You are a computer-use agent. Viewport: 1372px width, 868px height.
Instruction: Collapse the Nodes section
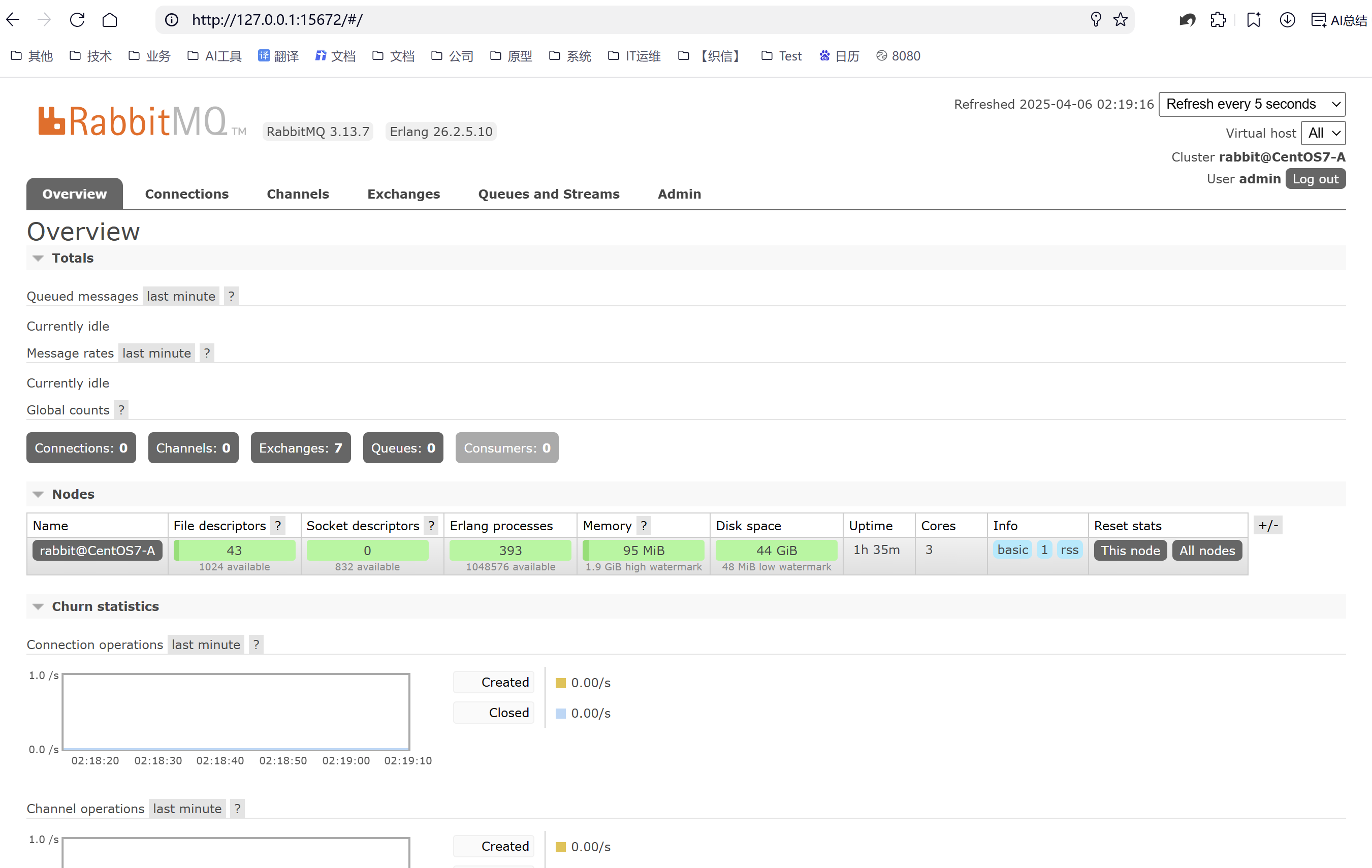pyautogui.click(x=63, y=494)
